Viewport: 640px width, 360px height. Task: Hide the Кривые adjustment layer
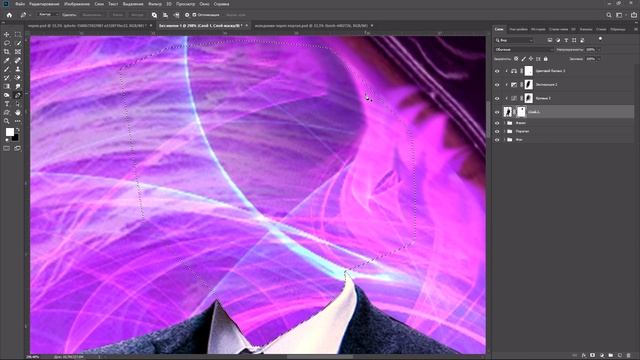[497, 98]
